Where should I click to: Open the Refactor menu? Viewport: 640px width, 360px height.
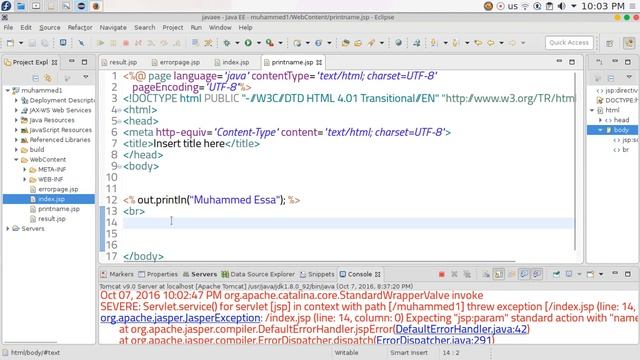point(80,27)
